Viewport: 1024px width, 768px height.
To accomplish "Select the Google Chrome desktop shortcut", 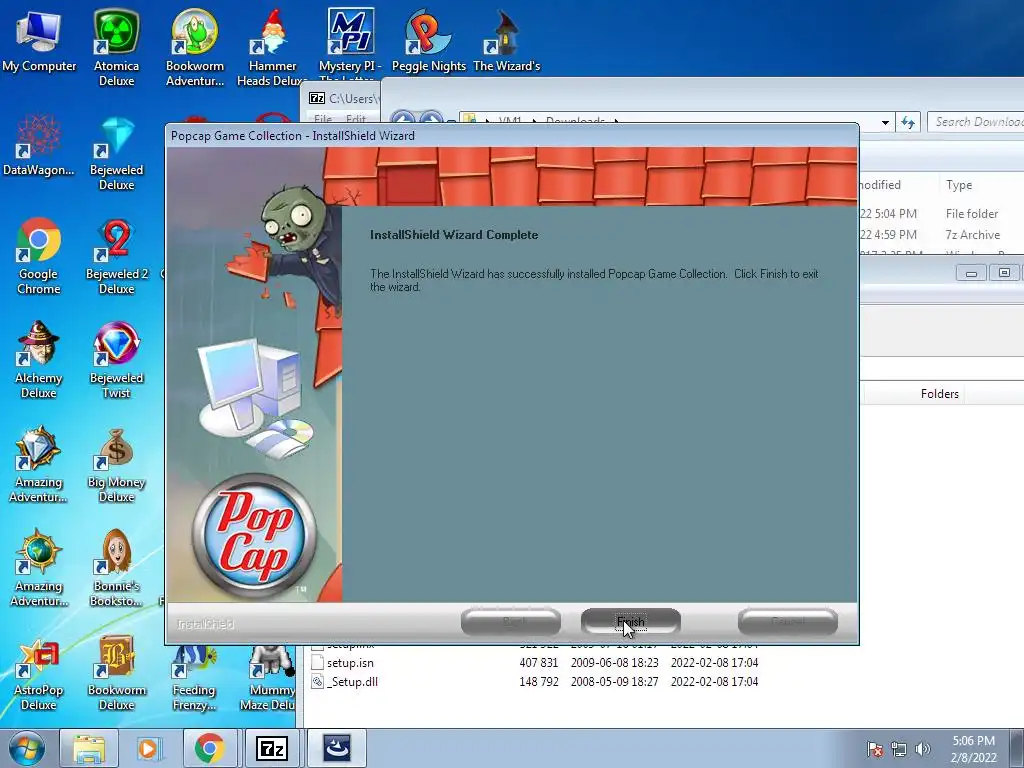I will point(39,256).
